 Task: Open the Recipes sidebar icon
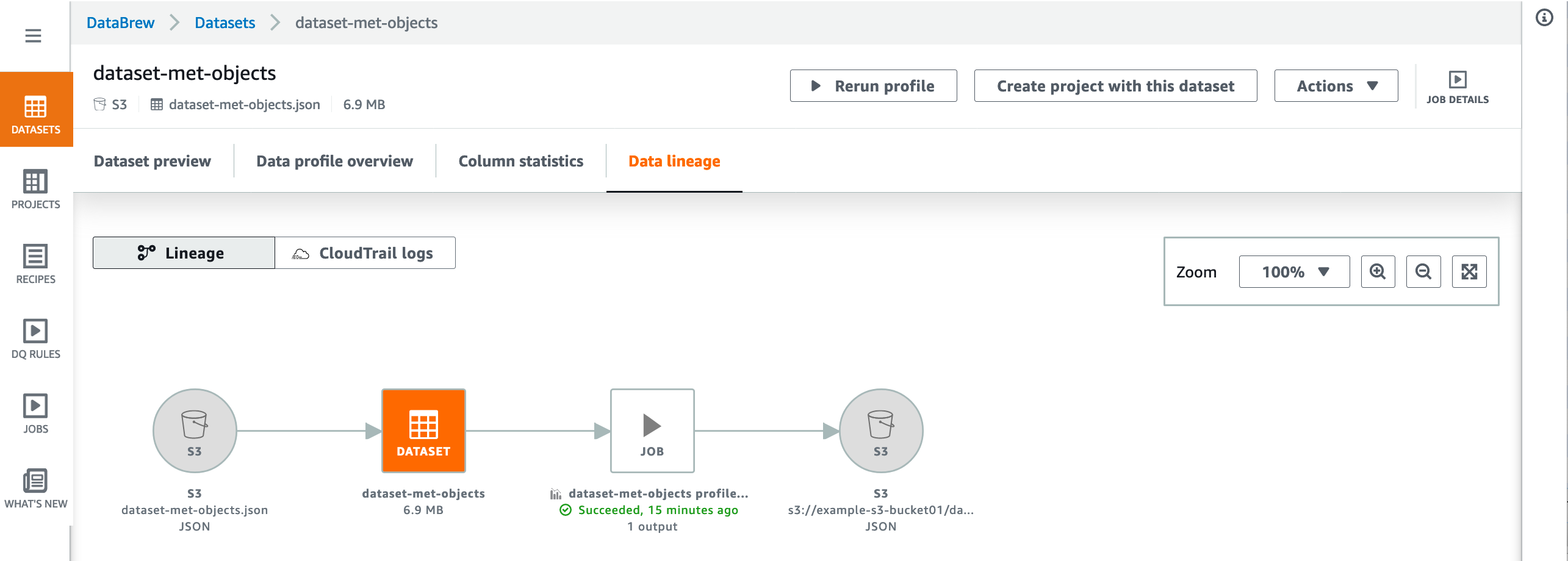(35, 263)
